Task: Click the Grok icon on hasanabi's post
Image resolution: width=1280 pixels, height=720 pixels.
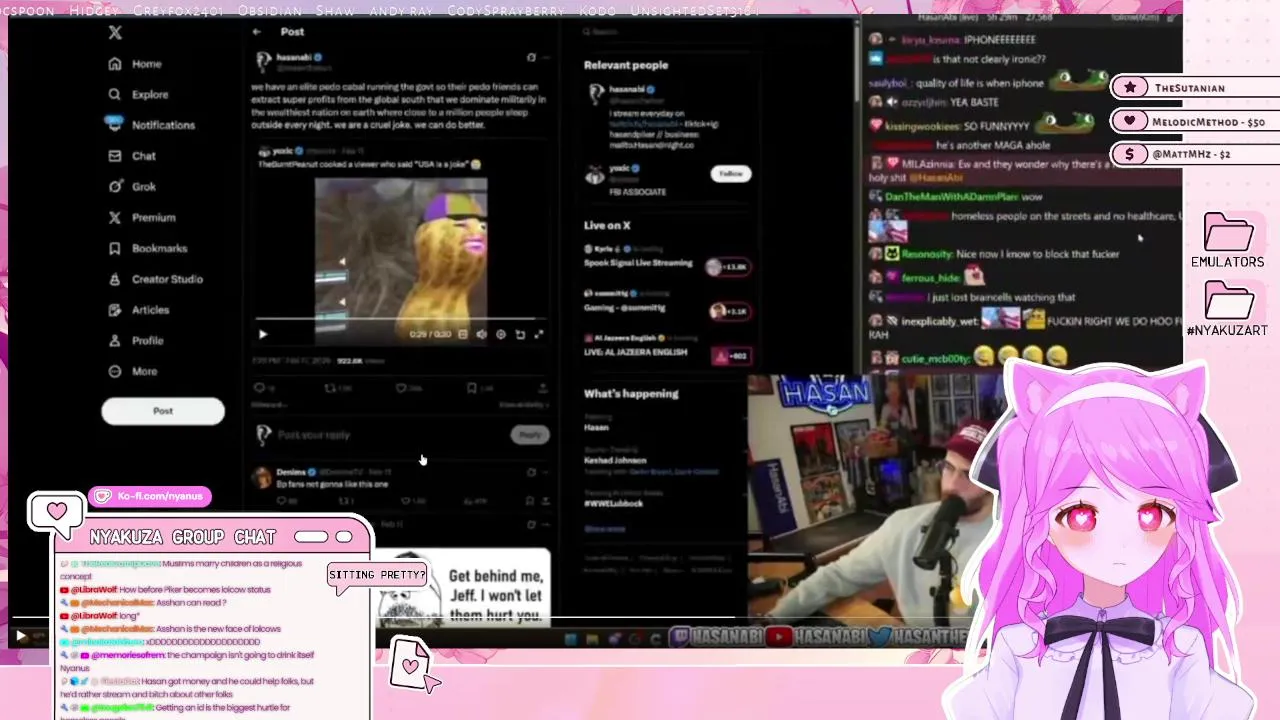Action: point(531,58)
